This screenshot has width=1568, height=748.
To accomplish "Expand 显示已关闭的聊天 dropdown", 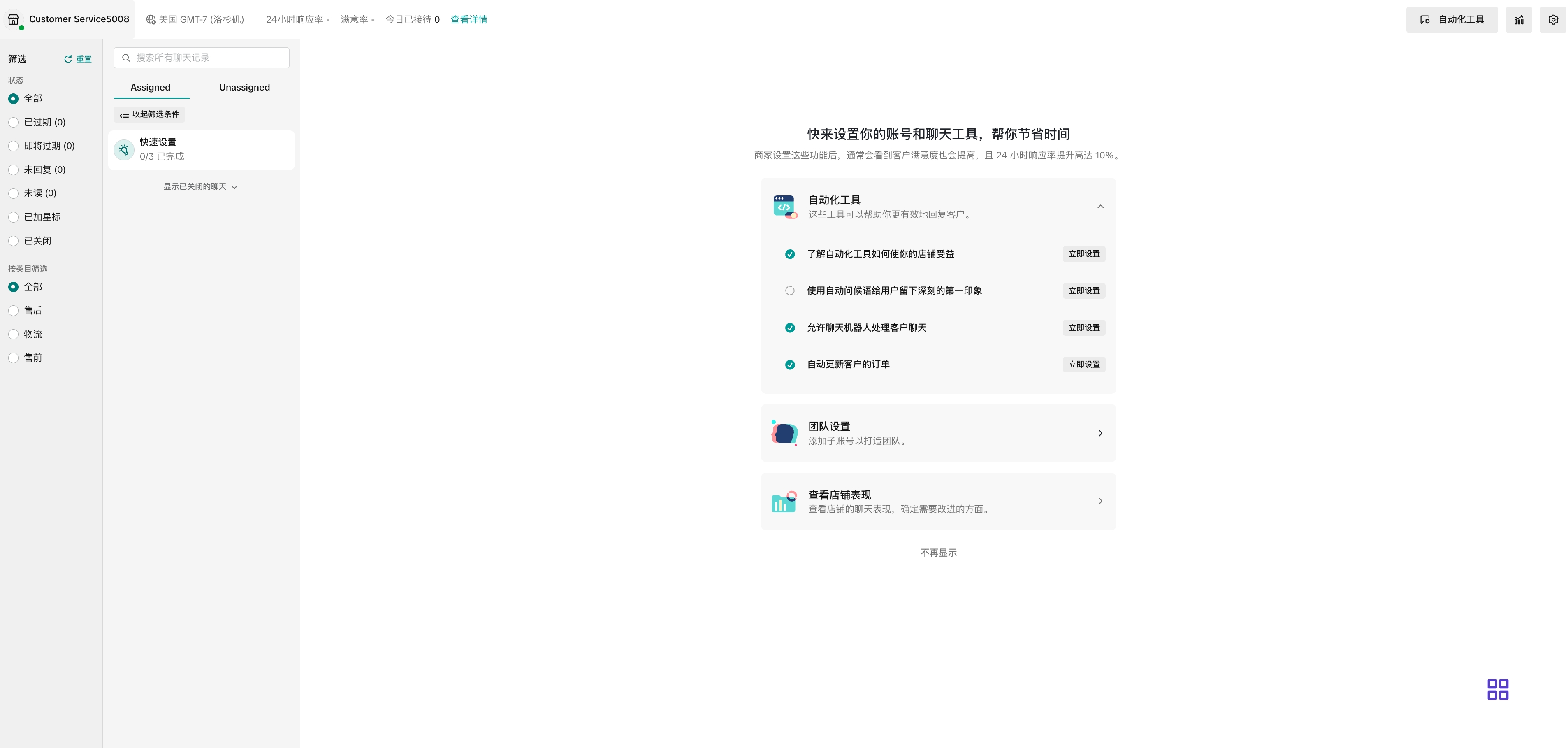I will click(199, 187).
